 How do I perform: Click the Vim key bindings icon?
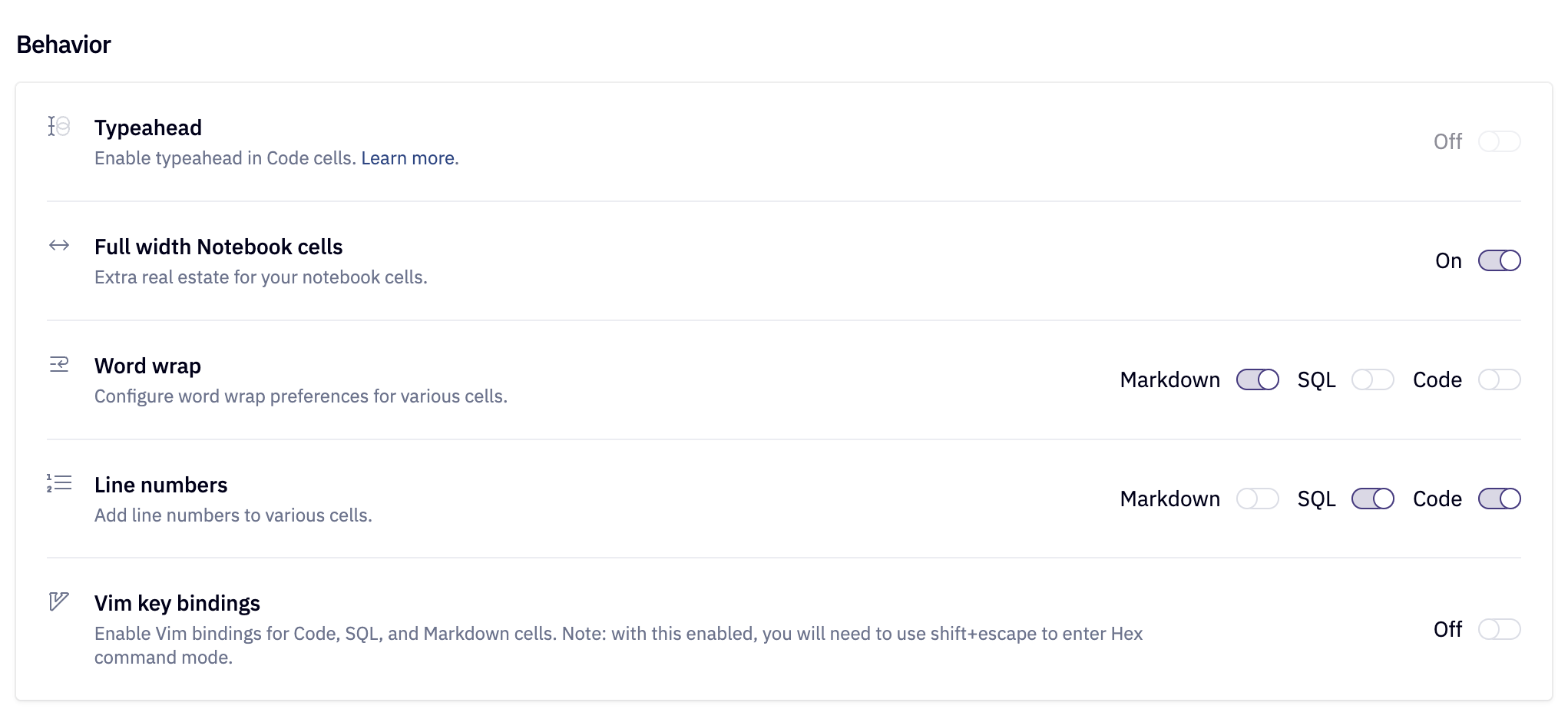pyautogui.click(x=57, y=603)
